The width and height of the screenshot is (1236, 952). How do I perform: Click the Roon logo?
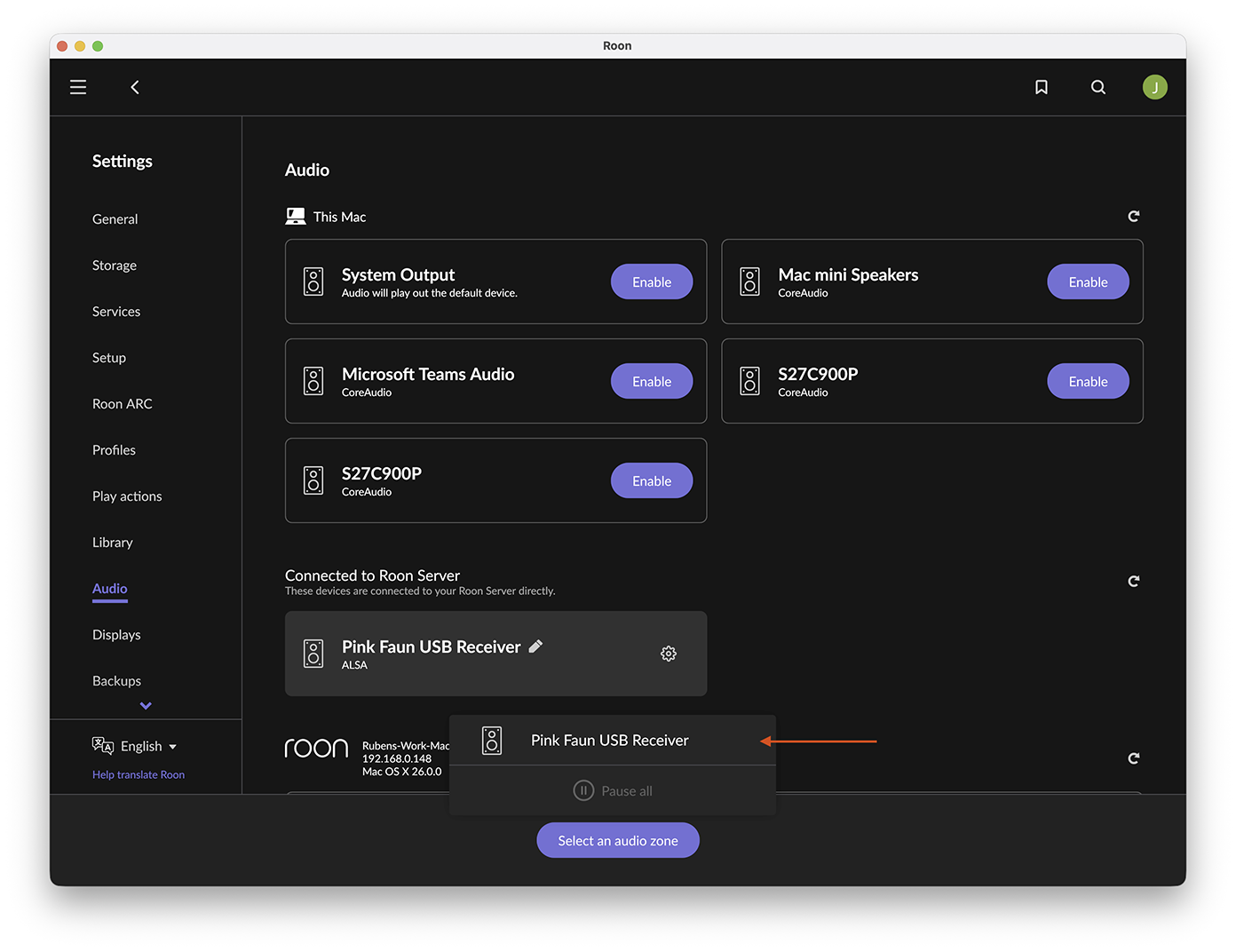(x=316, y=749)
